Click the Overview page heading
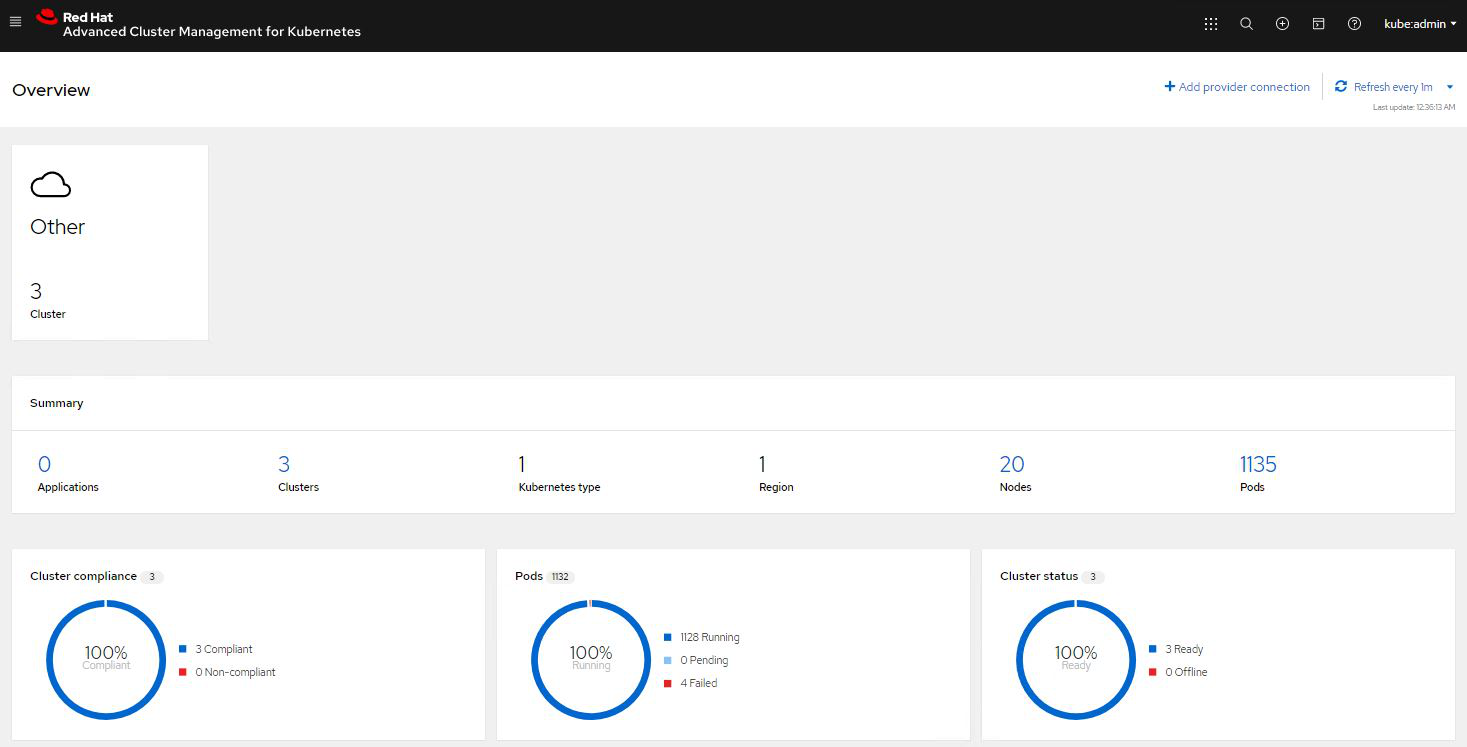 [51, 90]
